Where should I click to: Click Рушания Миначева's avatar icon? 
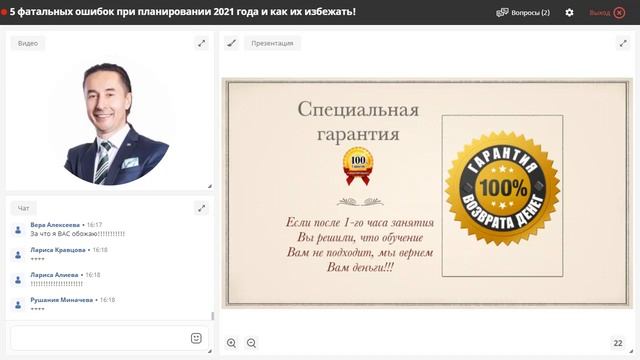coord(18,305)
